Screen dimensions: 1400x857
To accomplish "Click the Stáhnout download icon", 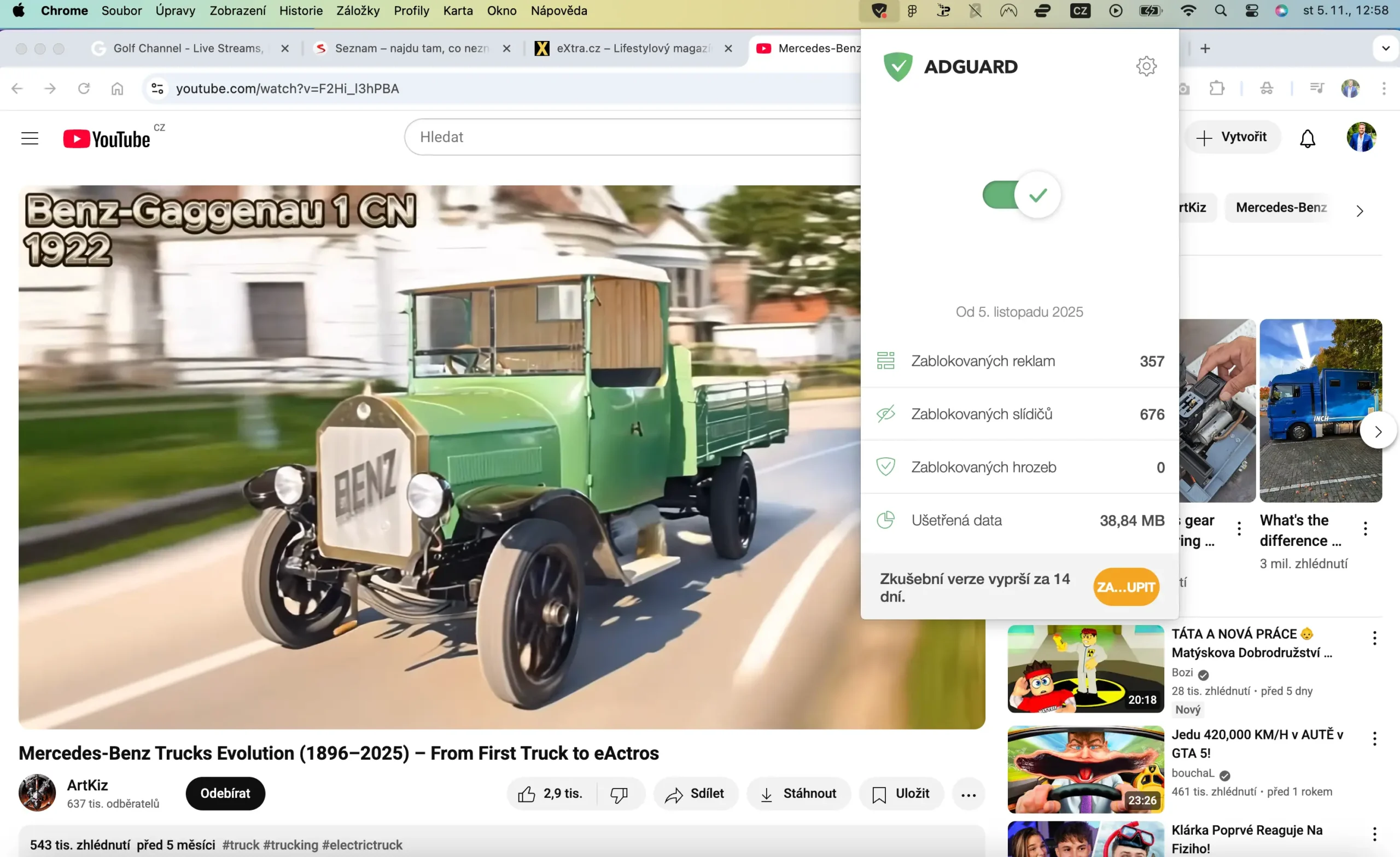I will coord(767,794).
